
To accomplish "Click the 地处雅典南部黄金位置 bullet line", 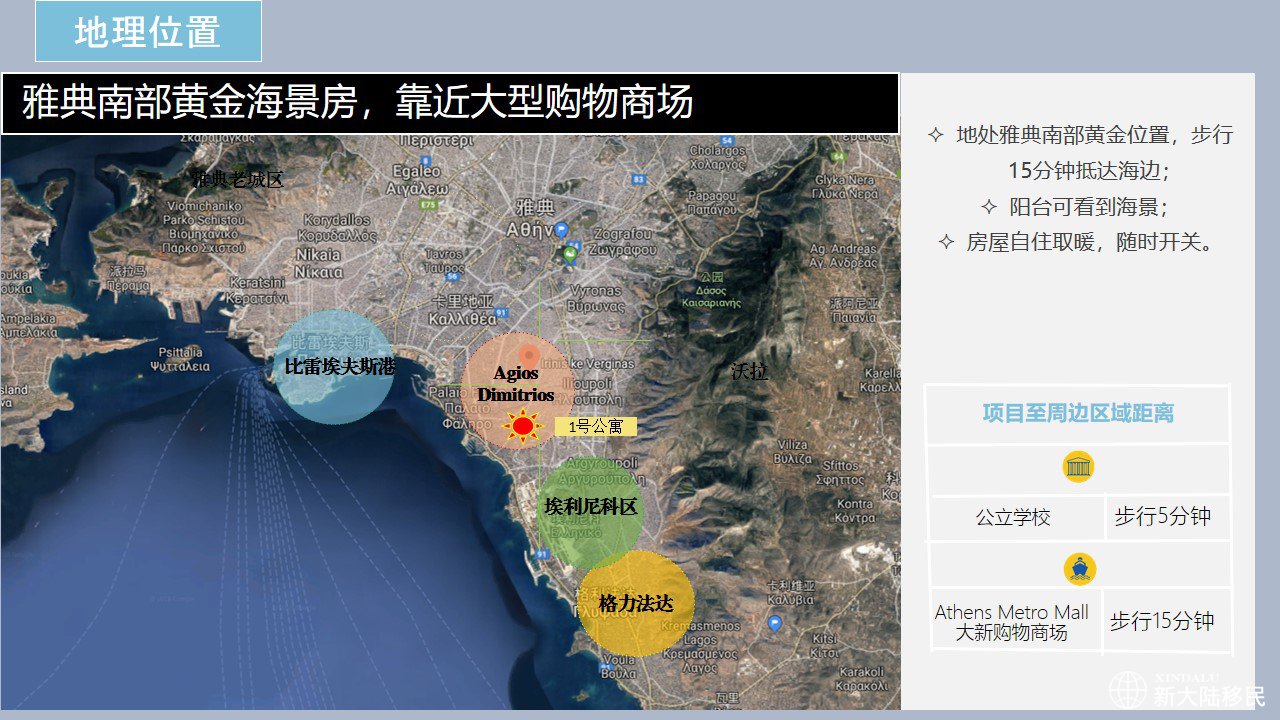I will click(x=1079, y=153).
